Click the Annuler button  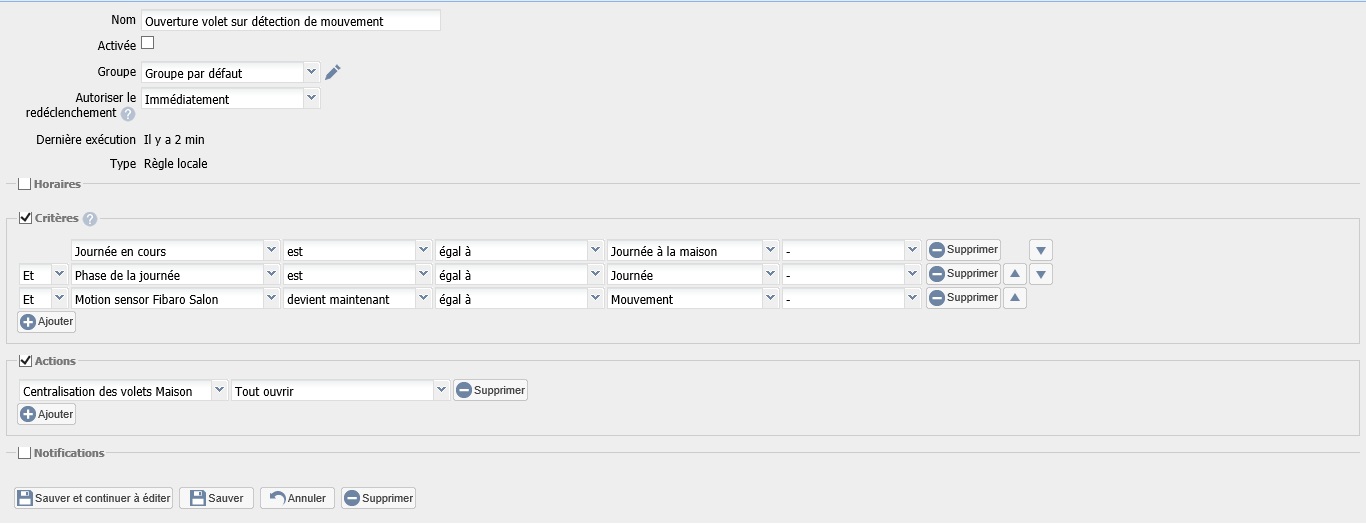(x=298, y=498)
